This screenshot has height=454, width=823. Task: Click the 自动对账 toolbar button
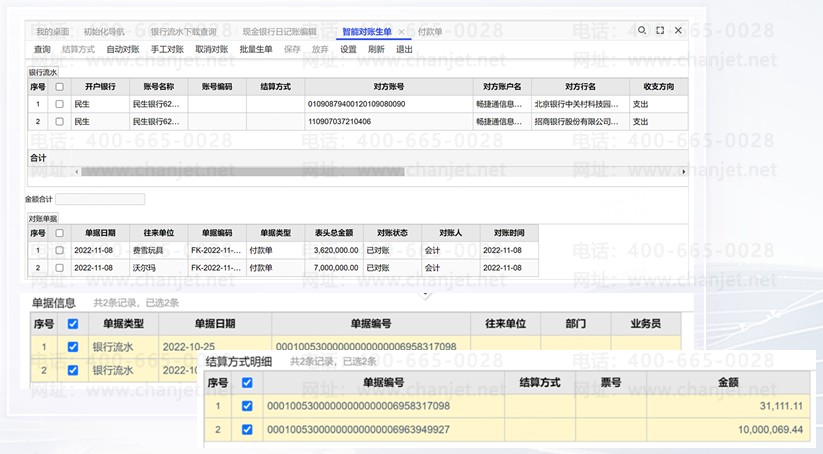tap(123, 49)
